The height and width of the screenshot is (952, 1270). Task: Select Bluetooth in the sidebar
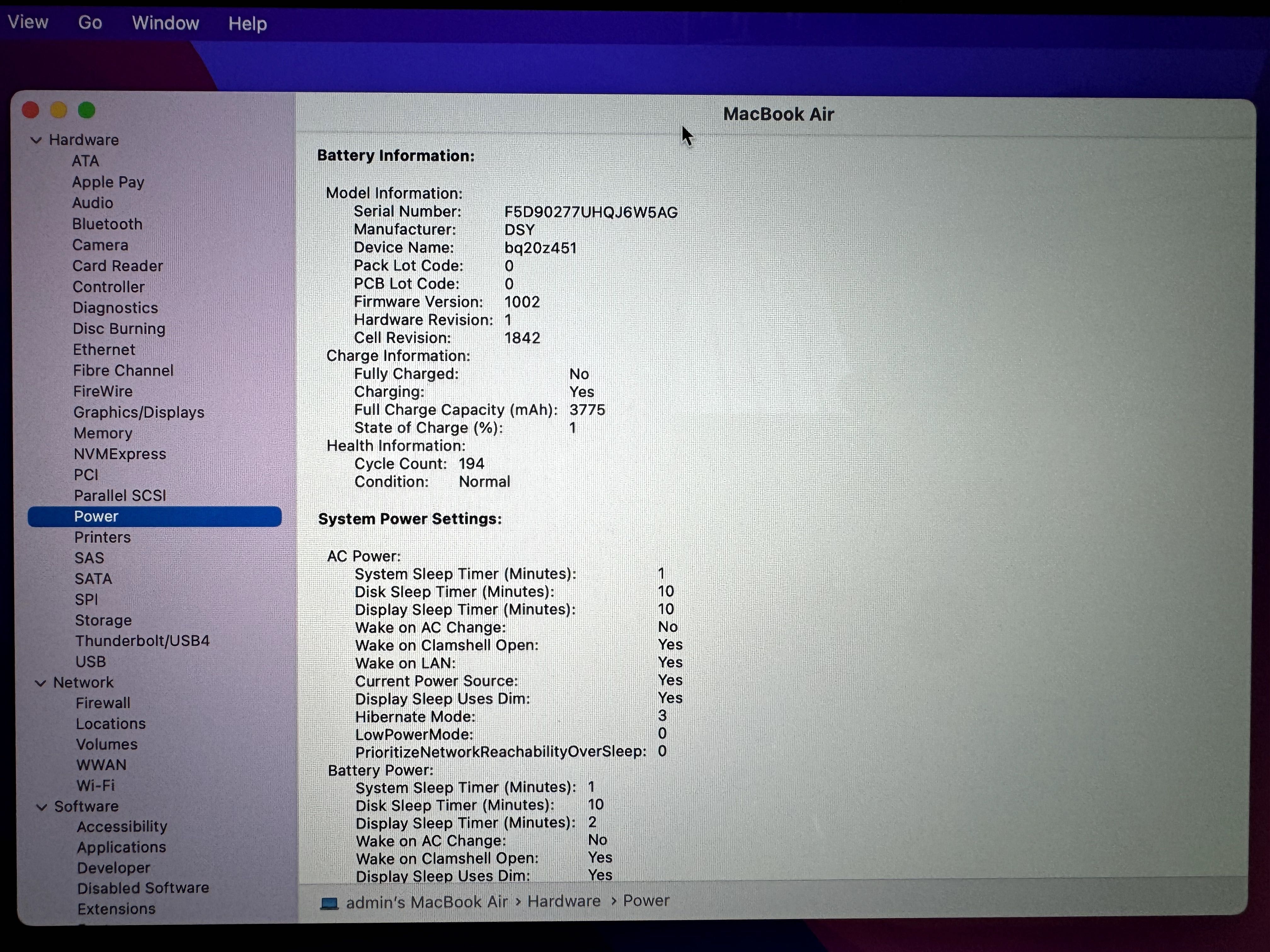(x=107, y=224)
